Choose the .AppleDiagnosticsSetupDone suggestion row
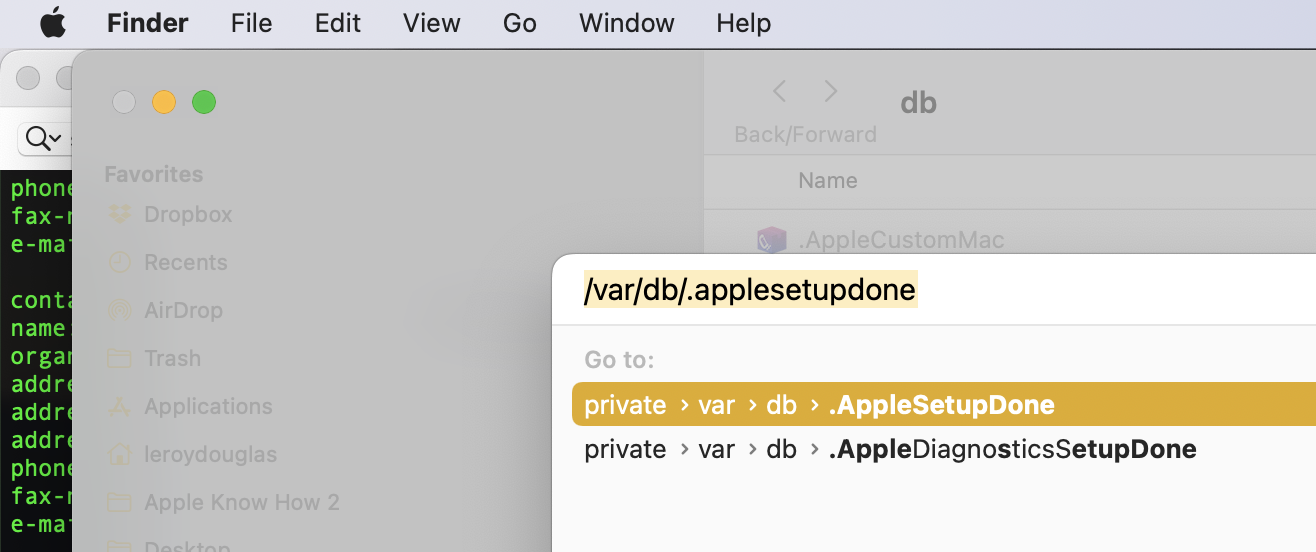The height and width of the screenshot is (552, 1316). (x=944, y=449)
